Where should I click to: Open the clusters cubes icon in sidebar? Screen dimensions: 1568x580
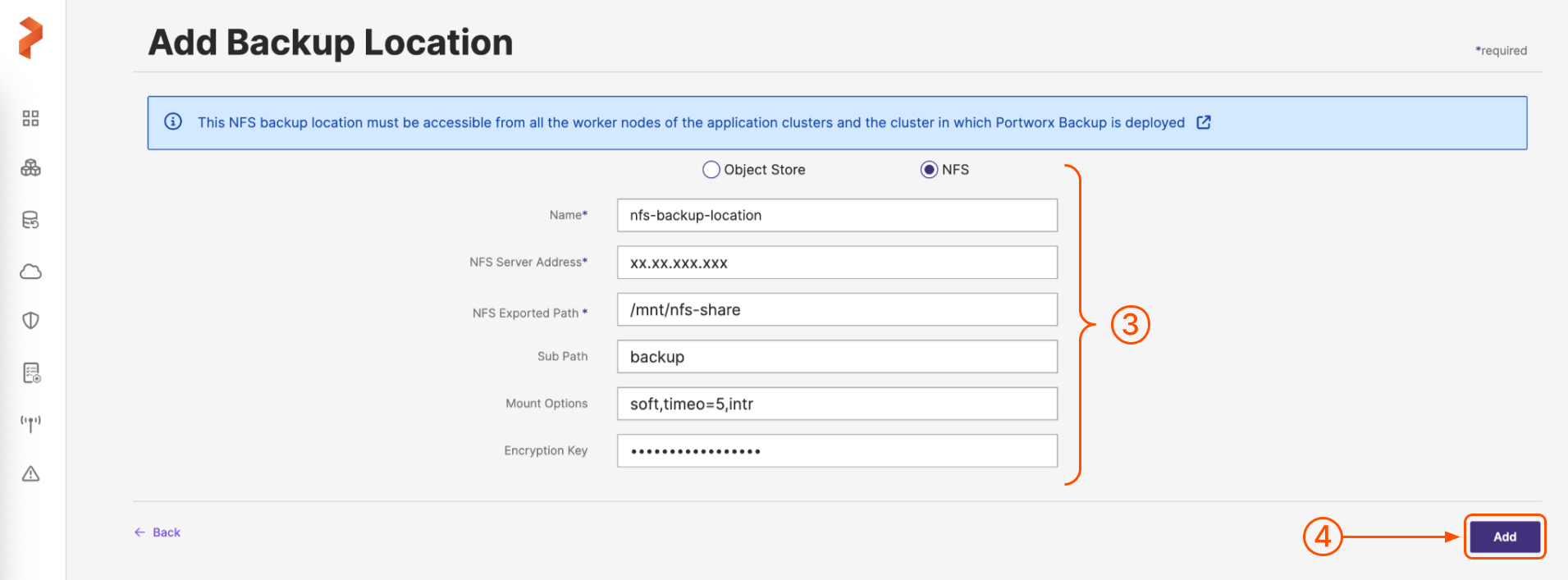click(30, 168)
